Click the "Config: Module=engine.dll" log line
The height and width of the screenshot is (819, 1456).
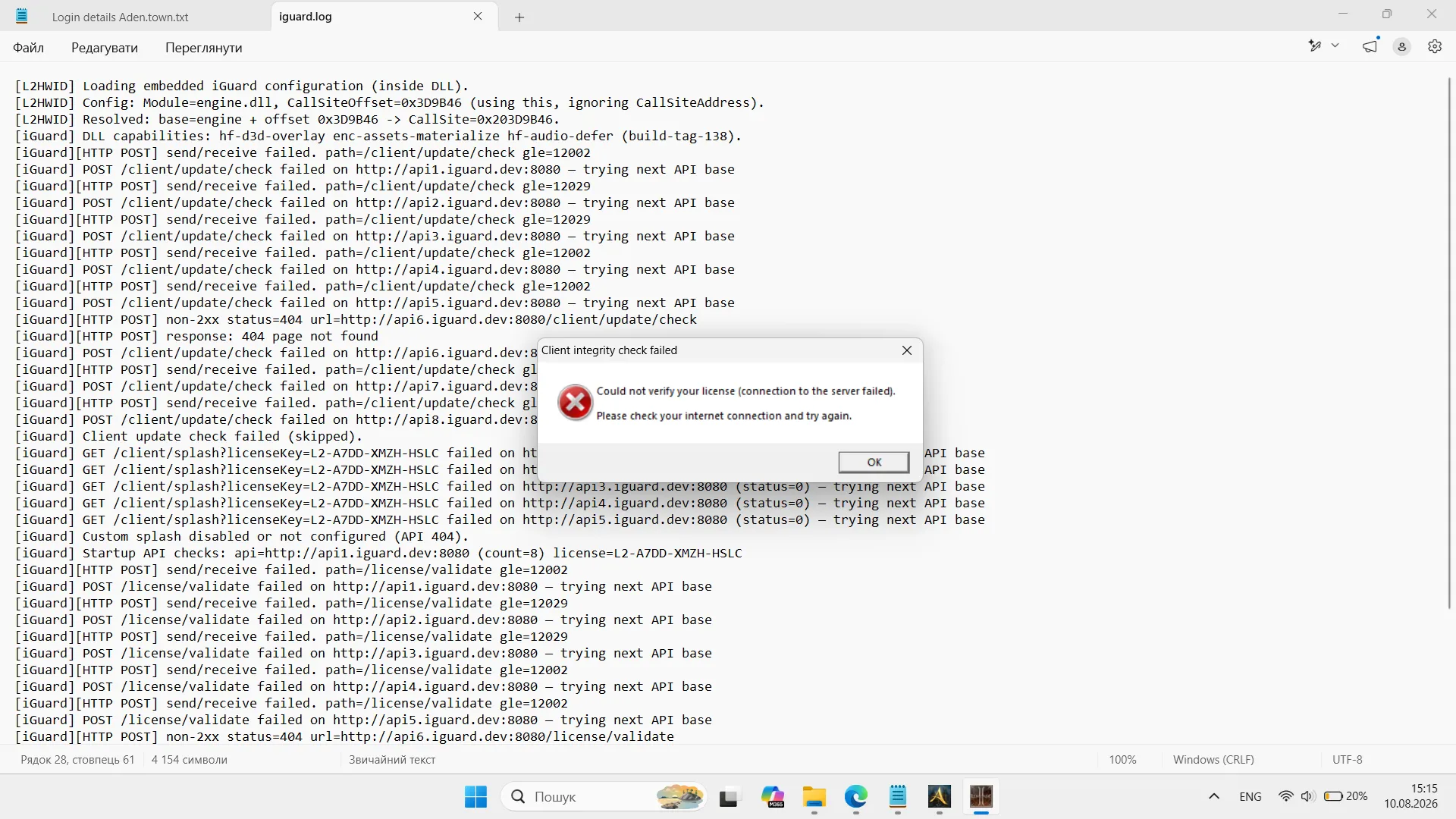point(390,103)
